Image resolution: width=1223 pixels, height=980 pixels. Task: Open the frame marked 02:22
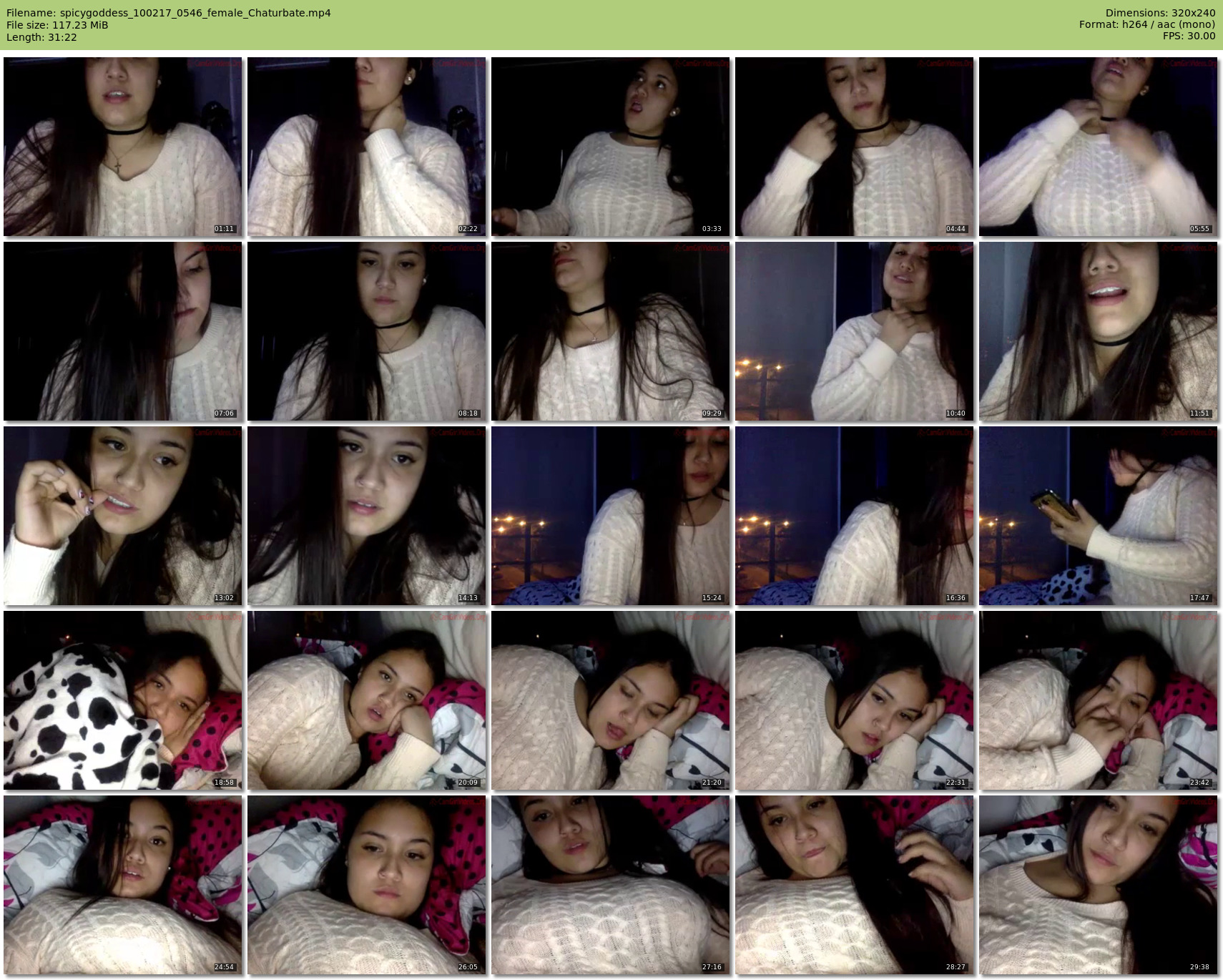tap(366, 147)
